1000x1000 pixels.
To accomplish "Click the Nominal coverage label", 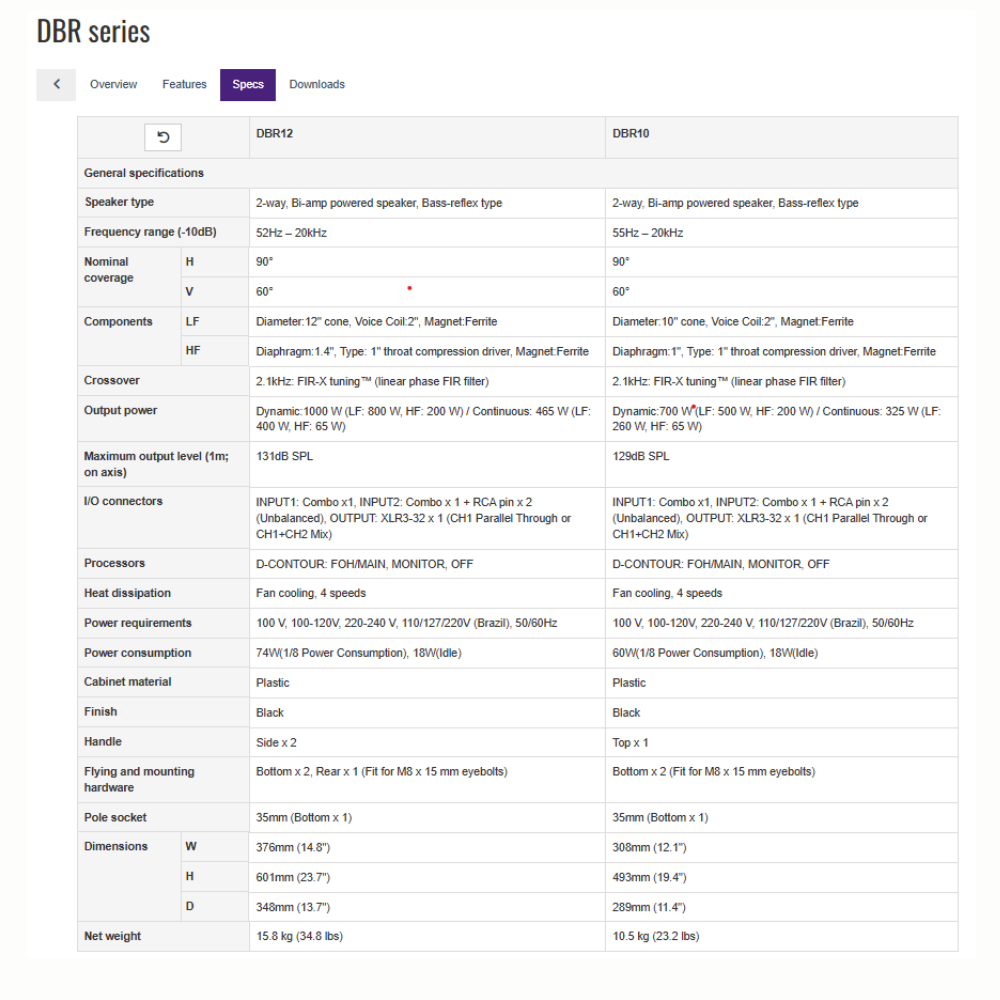I will [x=109, y=270].
